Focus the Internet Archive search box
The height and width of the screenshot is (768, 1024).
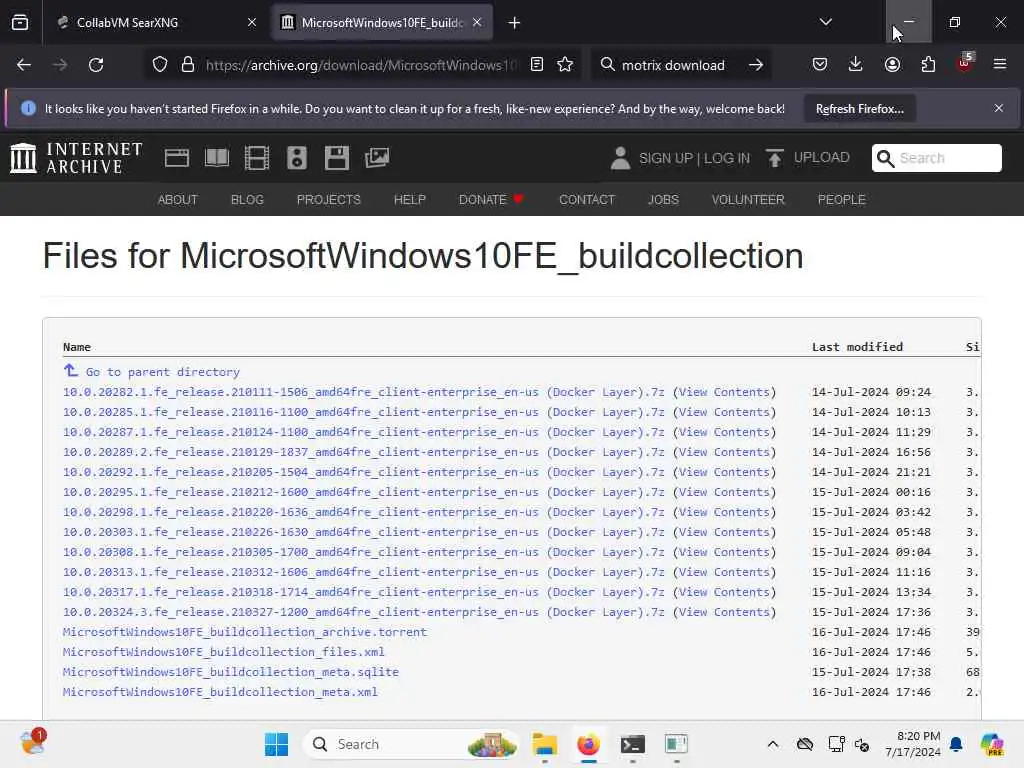tap(936, 158)
